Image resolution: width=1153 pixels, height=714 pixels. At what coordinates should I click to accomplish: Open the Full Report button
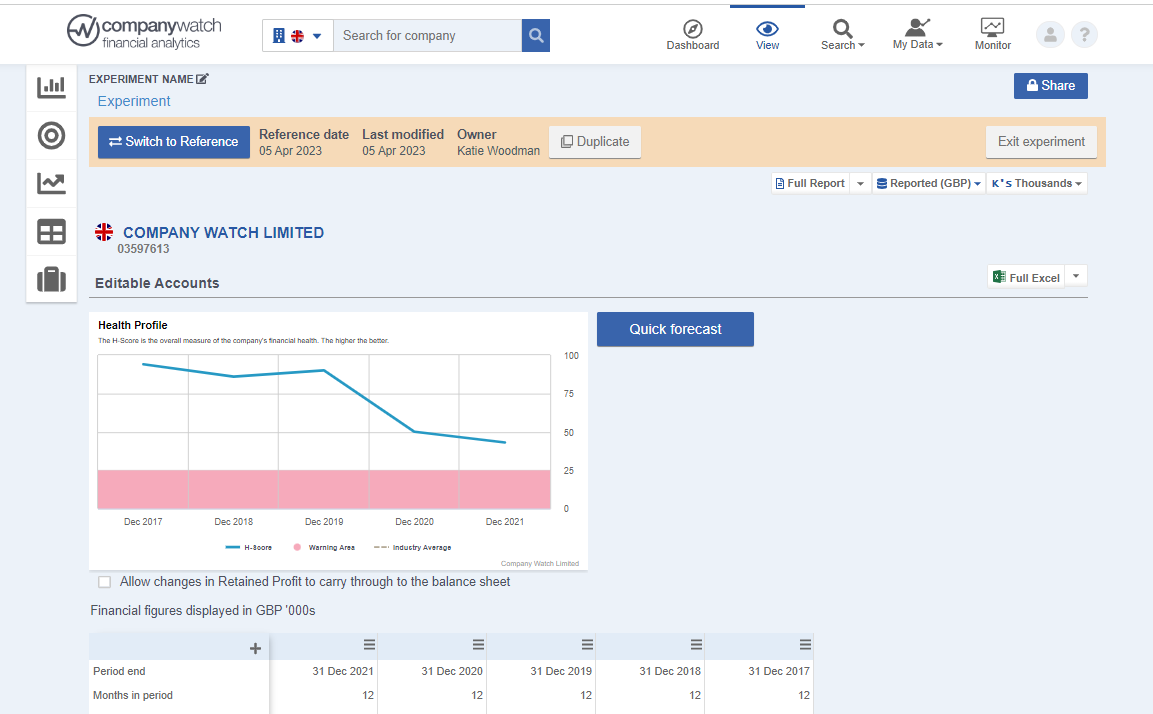tap(810, 183)
